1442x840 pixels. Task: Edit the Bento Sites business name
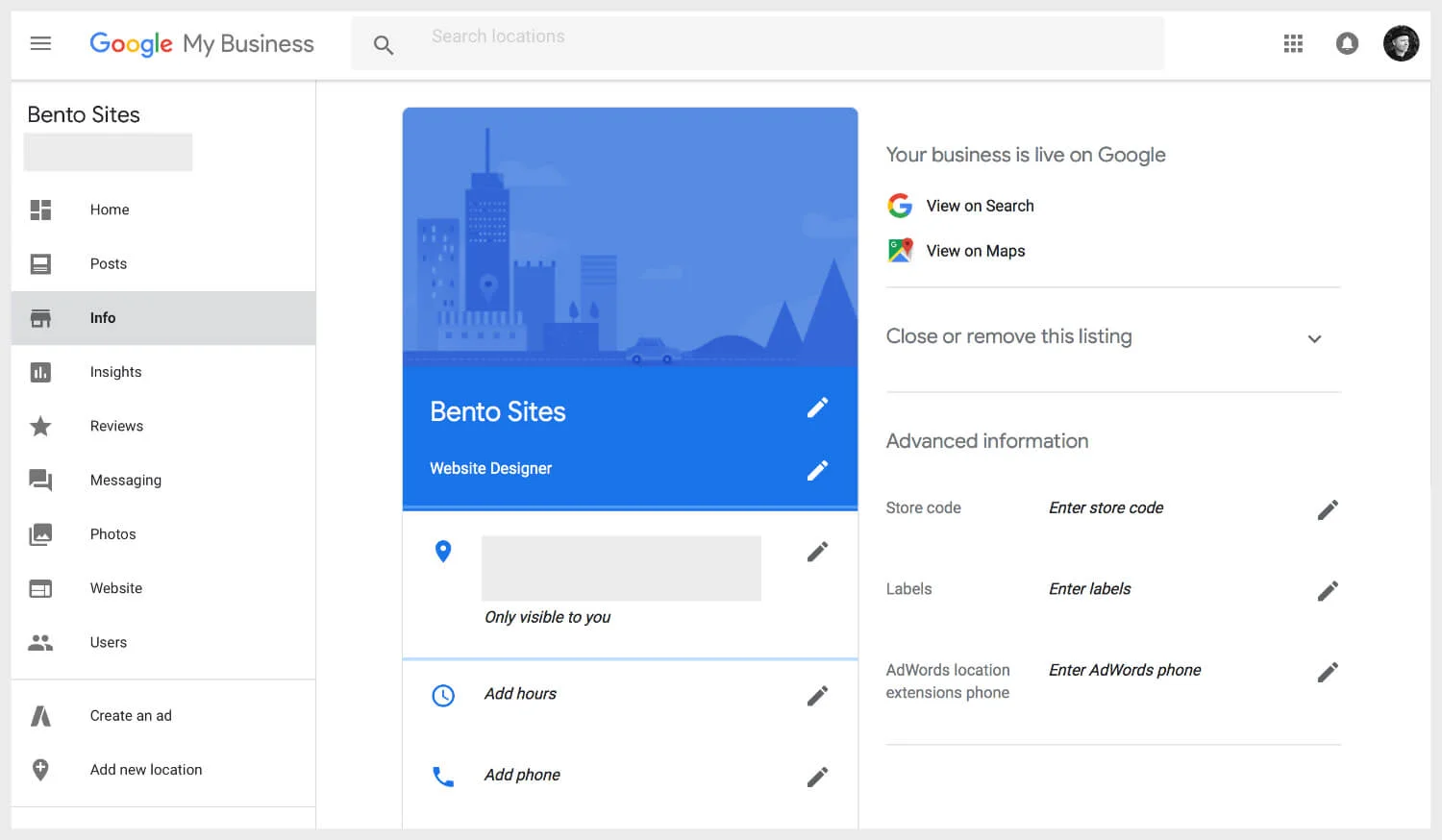[x=817, y=408]
